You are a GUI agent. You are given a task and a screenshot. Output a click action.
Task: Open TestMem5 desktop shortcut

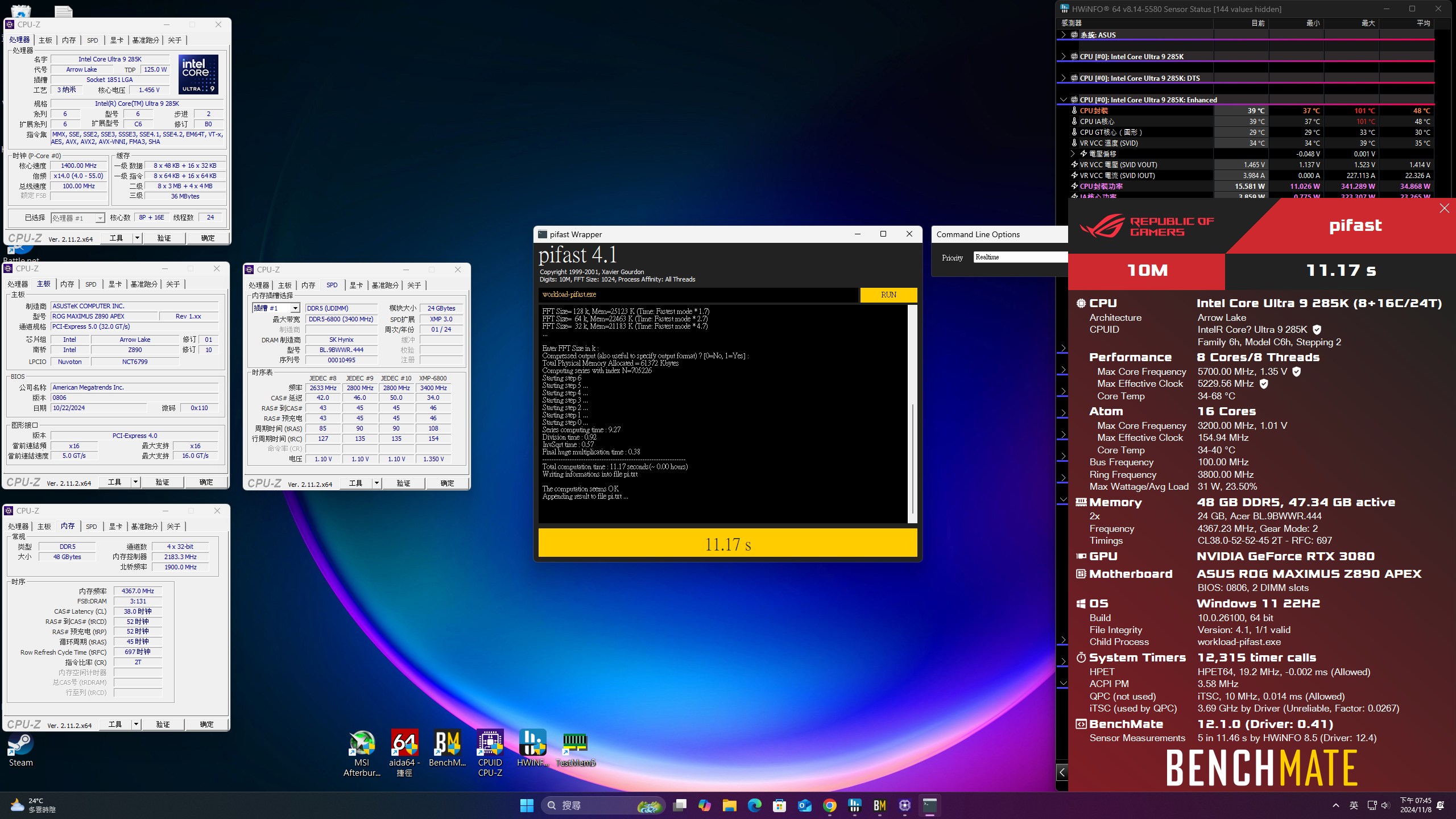[x=575, y=748]
